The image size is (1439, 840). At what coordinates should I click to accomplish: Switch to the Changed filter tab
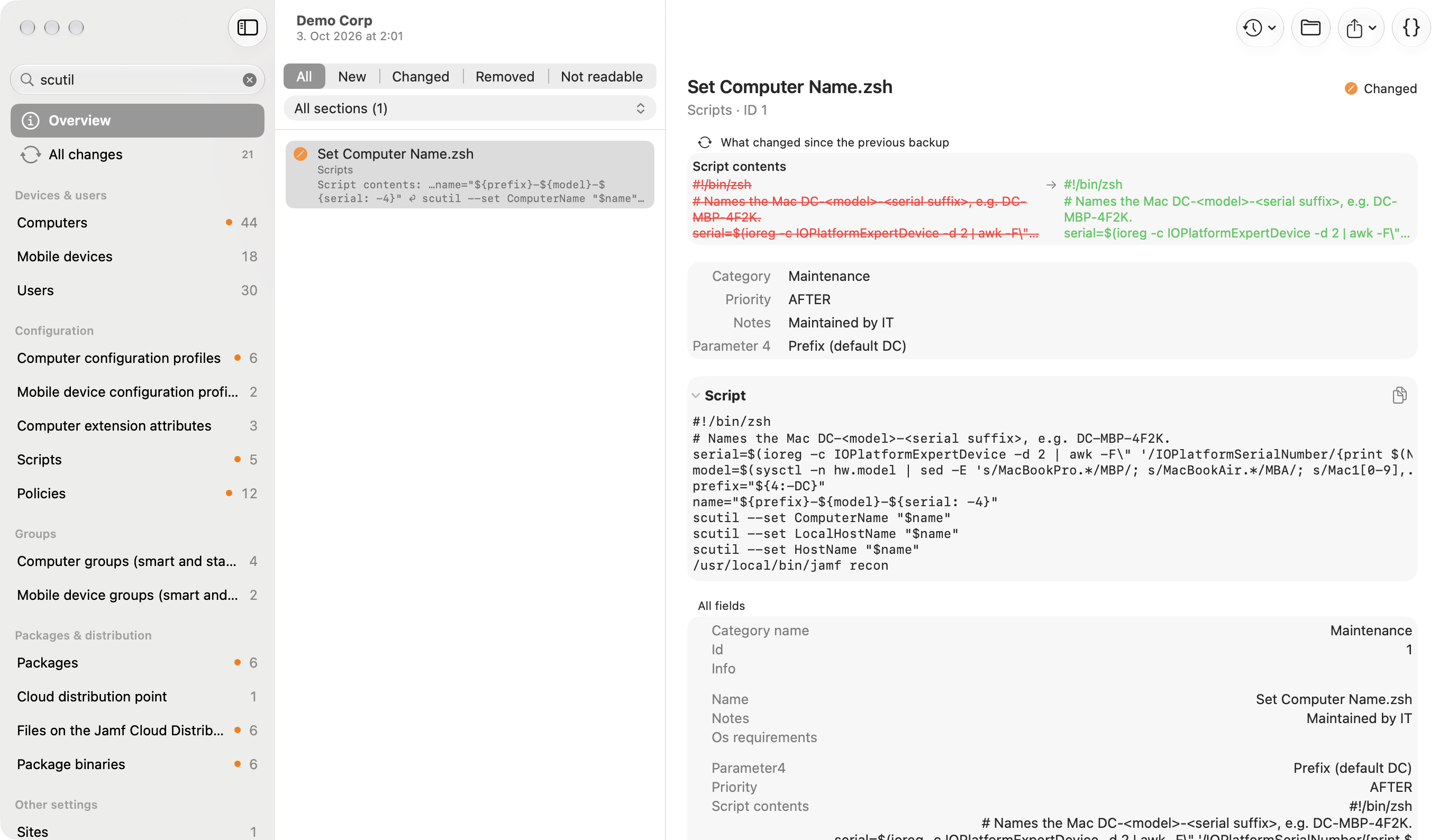coord(420,77)
